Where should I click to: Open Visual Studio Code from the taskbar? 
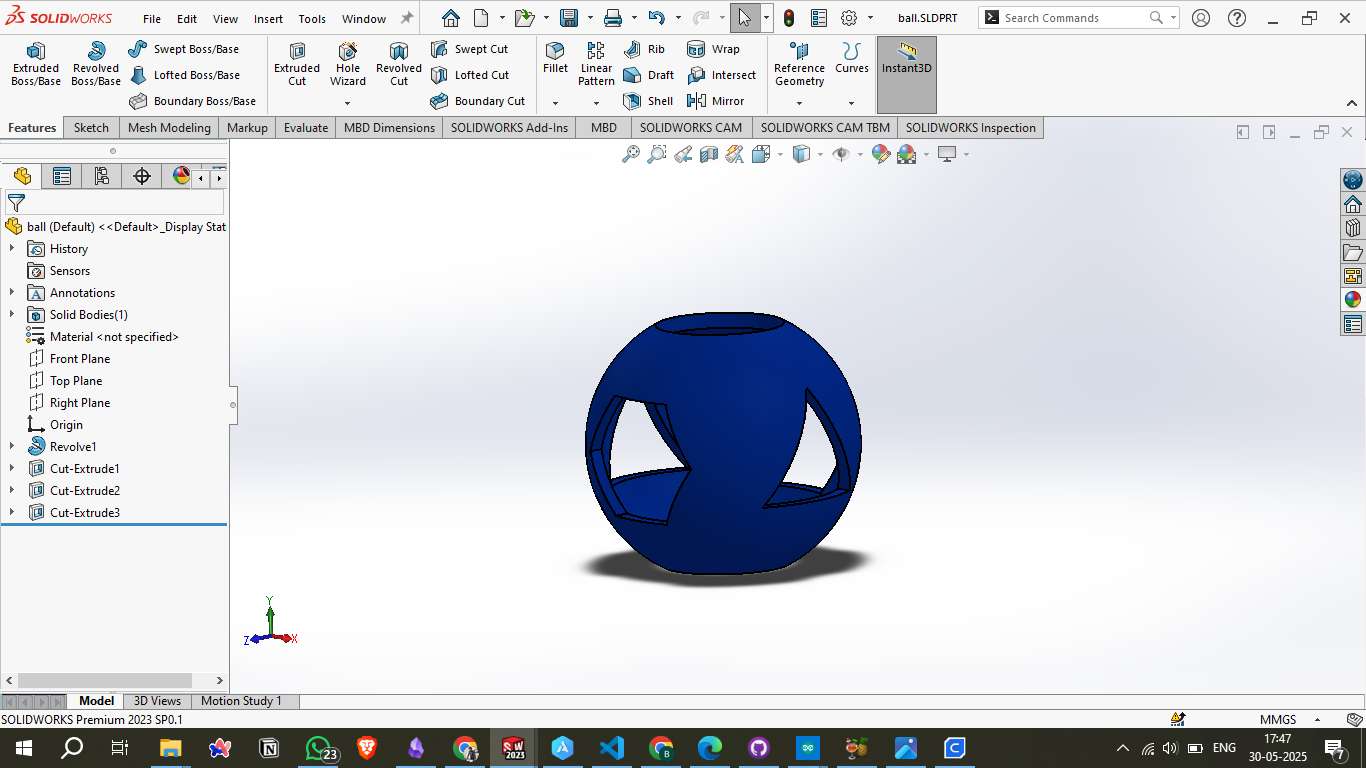[612, 748]
